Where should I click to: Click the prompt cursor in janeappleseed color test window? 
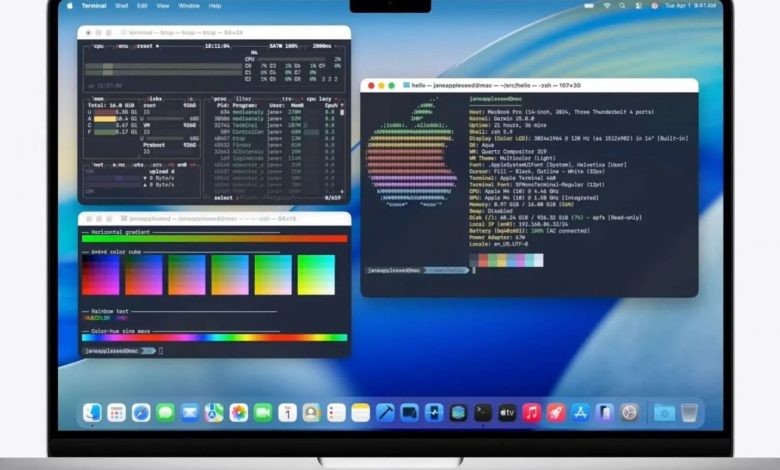161,351
